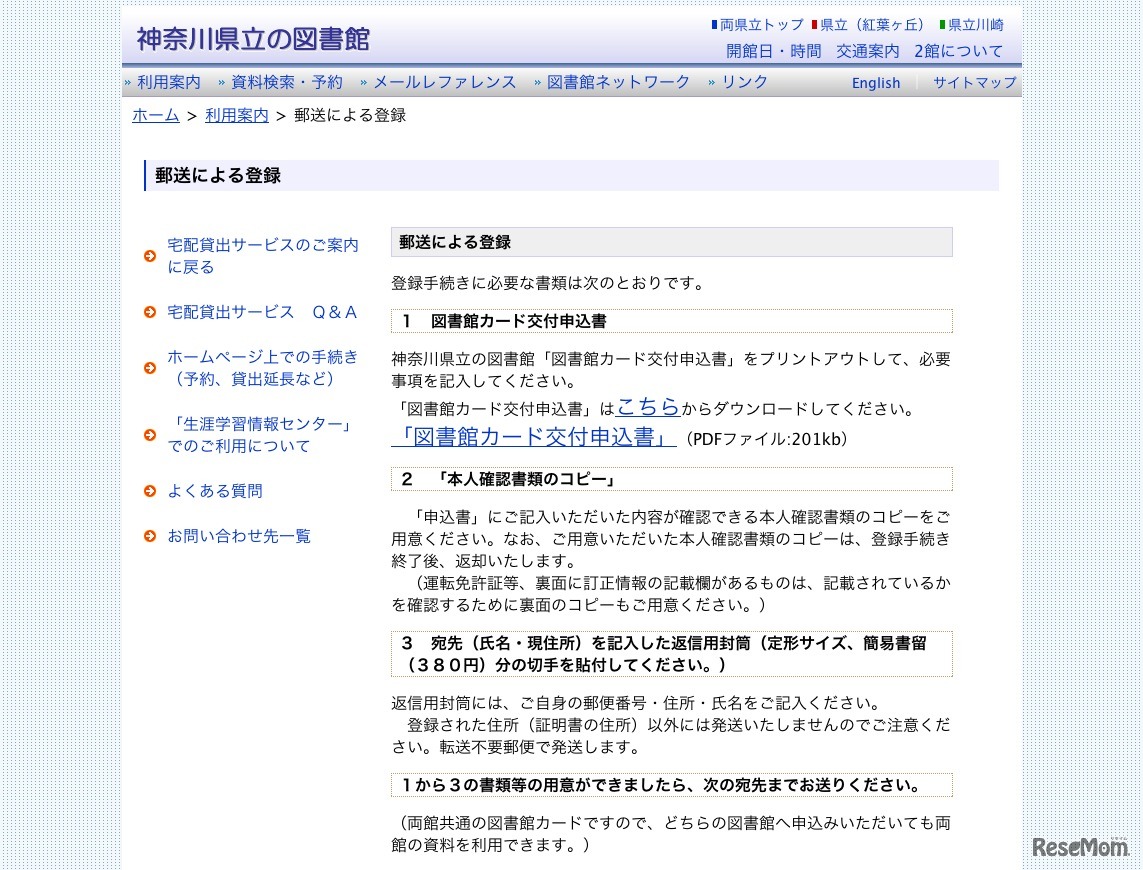Viewport: 1143px width, 870px height.
Task: Click the orange arrow icon beside お問い合わせ先一覧
Action: pyautogui.click(x=150, y=536)
